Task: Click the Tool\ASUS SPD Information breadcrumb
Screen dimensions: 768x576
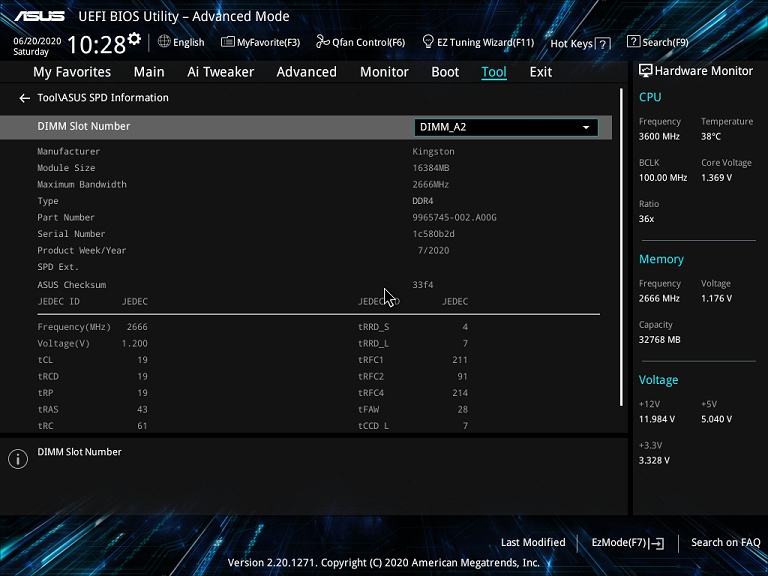Action: [x=103, y=97]
